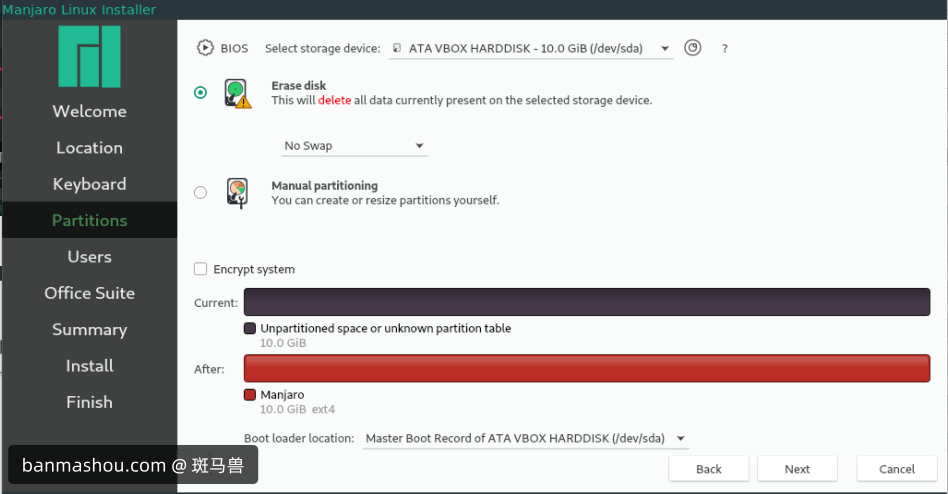Click "Unpartitioned space or unknown partition table" text
Image resolution: width=948 pixels, height=494 pixels.
click(x=386, y=328)
